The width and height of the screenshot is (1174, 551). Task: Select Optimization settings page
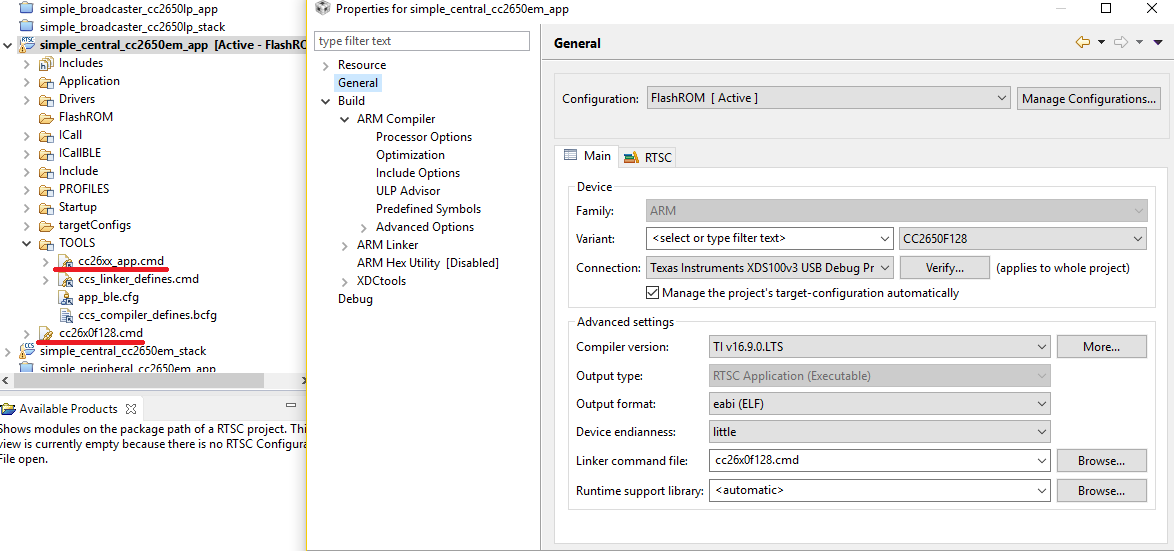point(410,155)
